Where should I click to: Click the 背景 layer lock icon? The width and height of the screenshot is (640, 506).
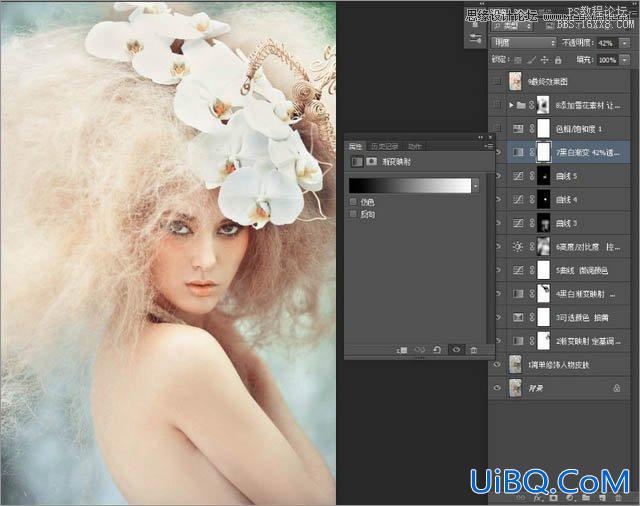pyautogui.click(x=617, y=388)
